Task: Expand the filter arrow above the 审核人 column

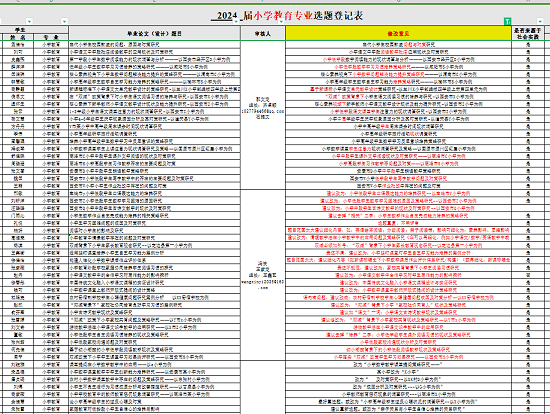Action: 281,21
